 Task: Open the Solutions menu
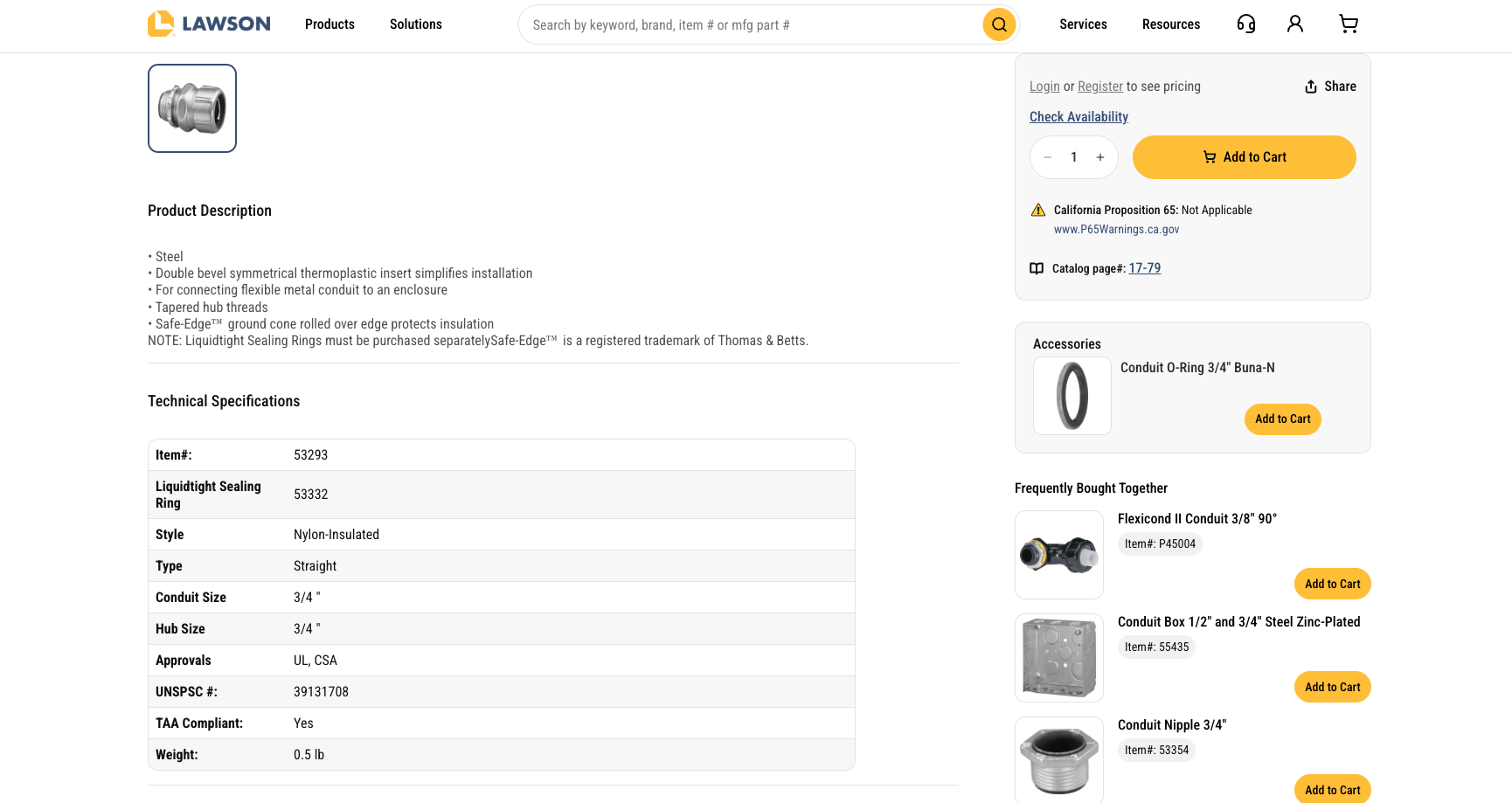point(415,24)
